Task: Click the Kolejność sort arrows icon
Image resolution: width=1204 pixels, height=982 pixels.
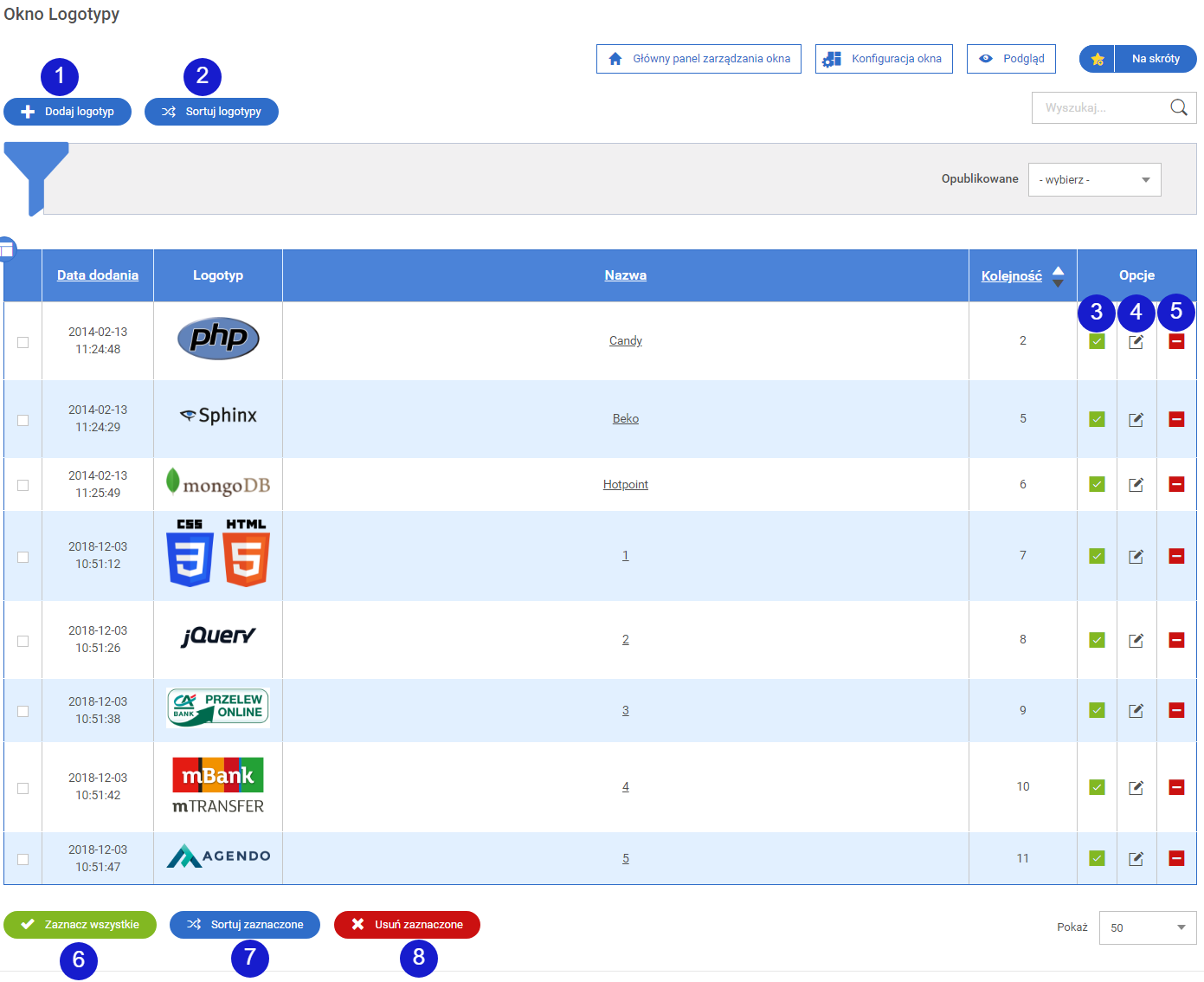Action: (x=1058, y=276)
